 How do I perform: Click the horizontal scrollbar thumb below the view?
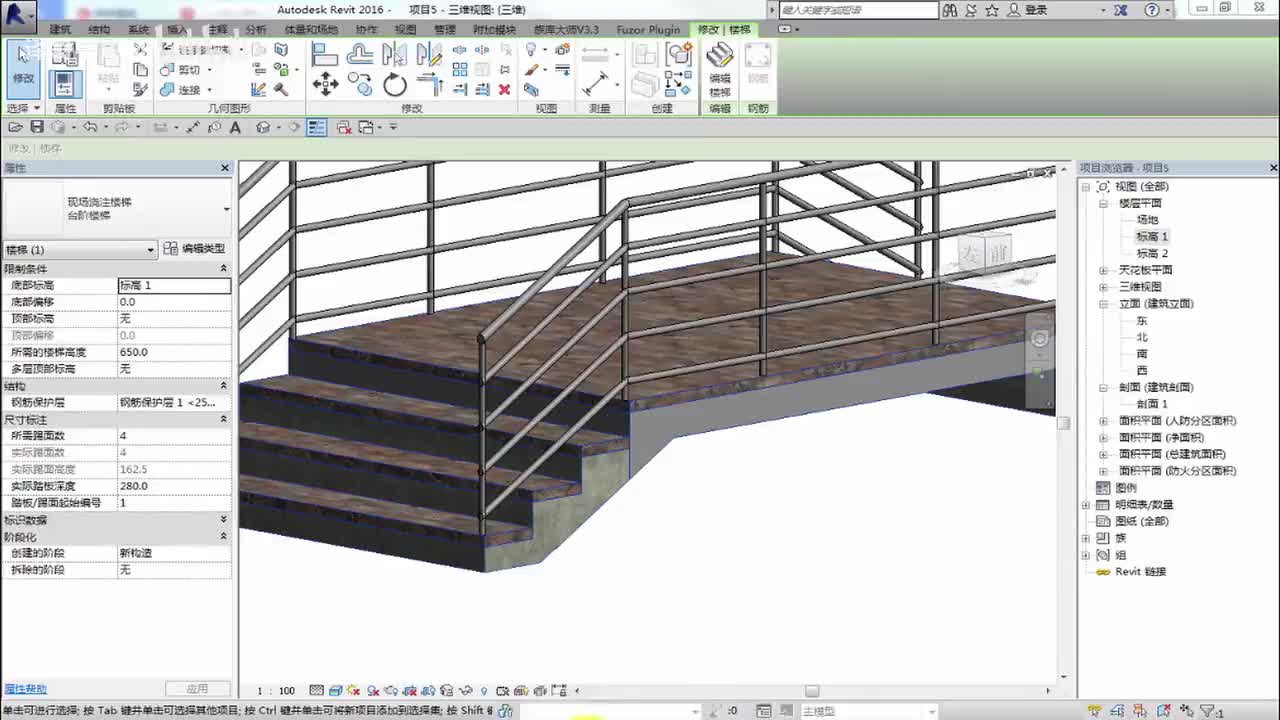point(812,691)
